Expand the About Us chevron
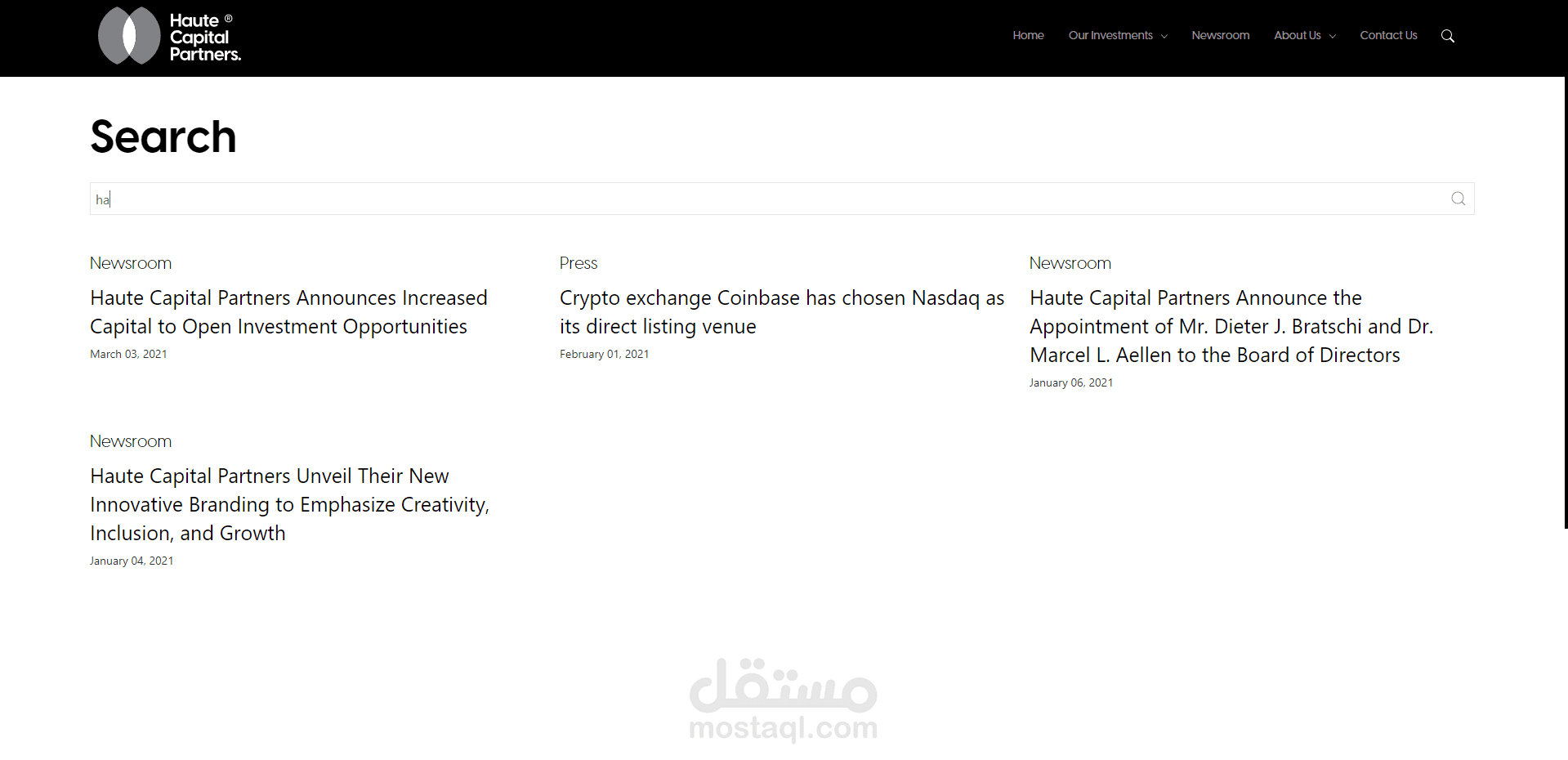The image size is (1568, 760). [x=1332, y=36]
